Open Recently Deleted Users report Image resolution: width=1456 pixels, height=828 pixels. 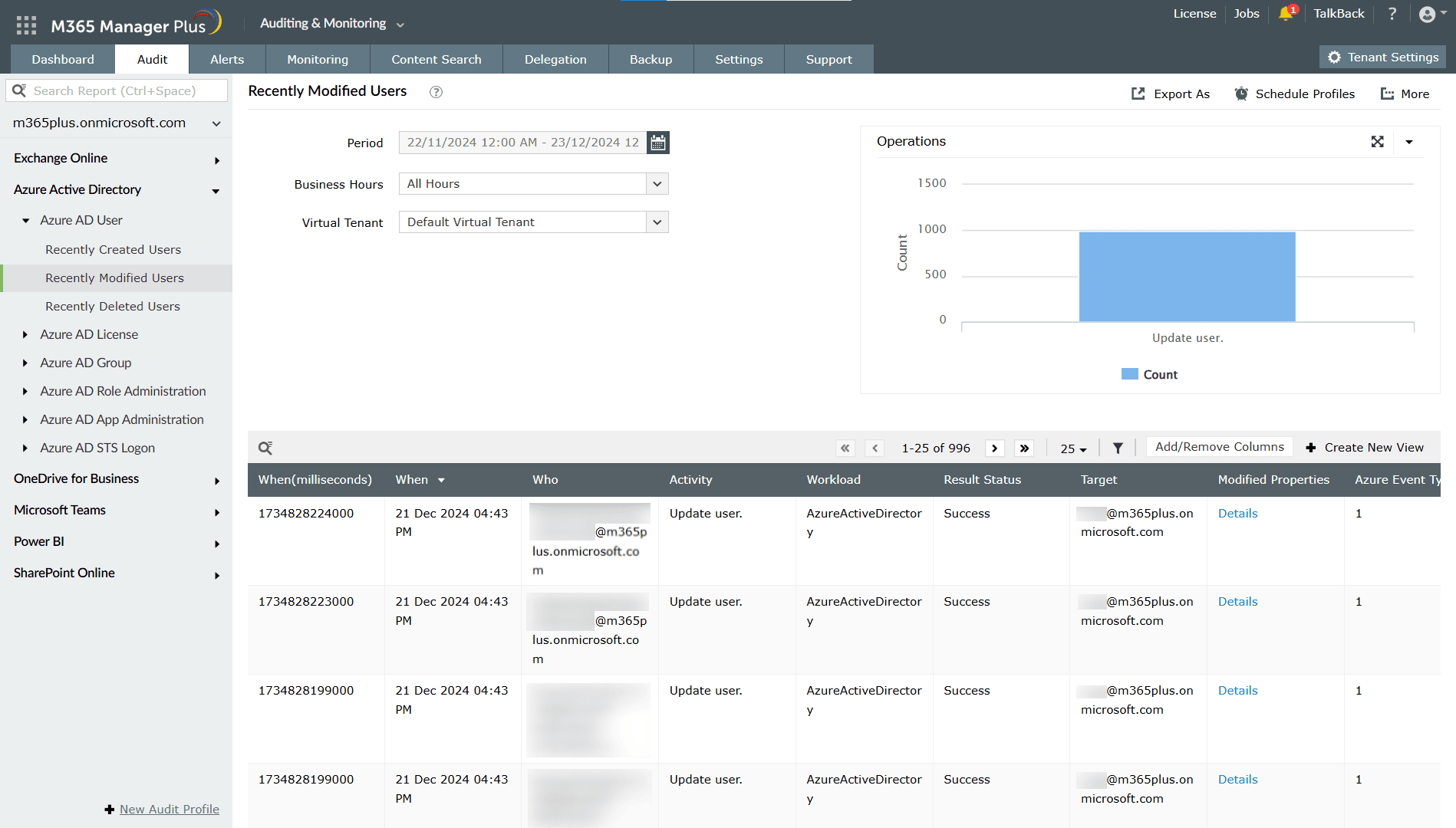point(113,307)
